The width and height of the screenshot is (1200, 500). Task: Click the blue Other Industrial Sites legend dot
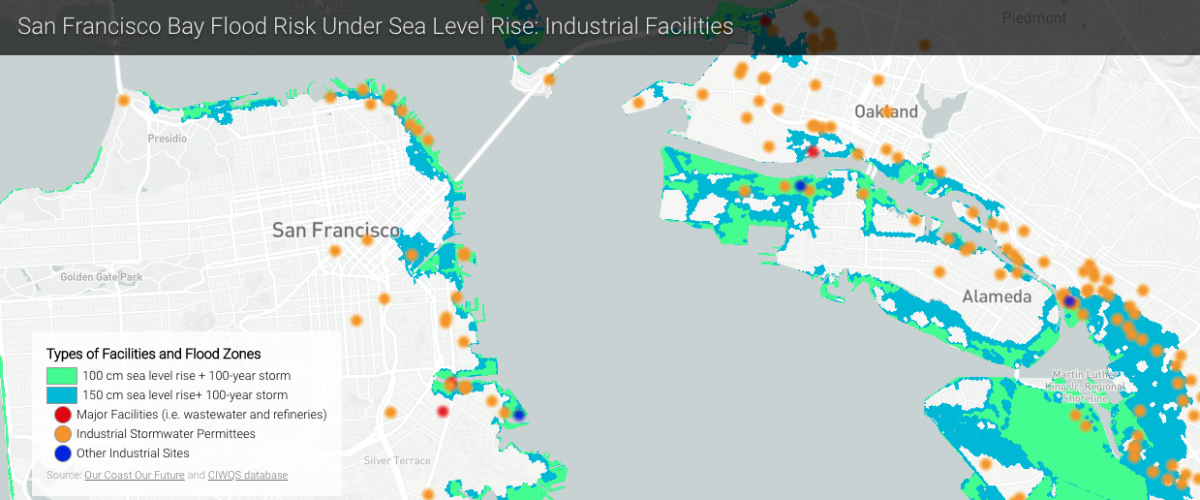[x=62, y=454]
